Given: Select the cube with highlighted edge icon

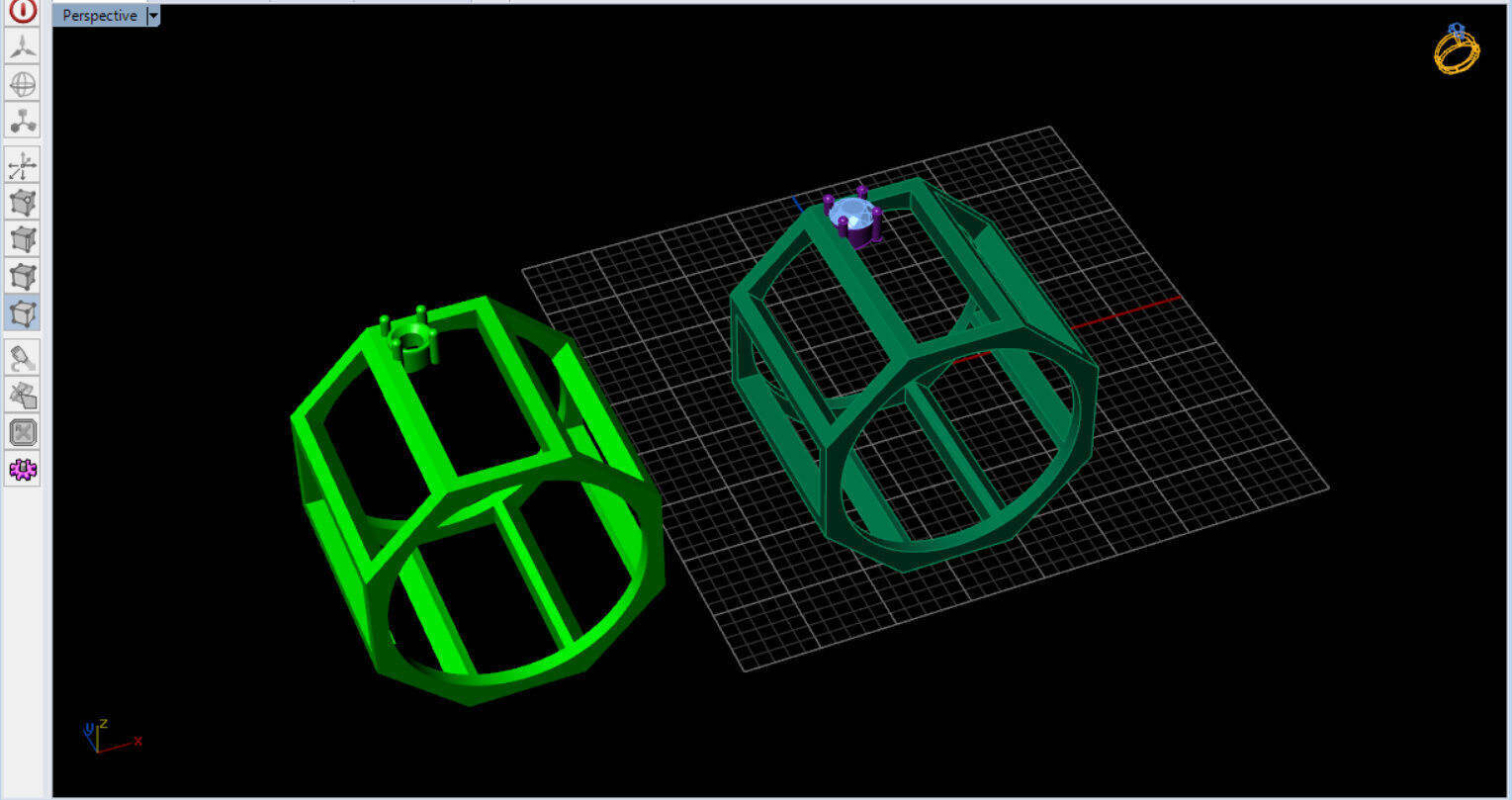Looking at the screenshot, I should [x=23, y=239].
